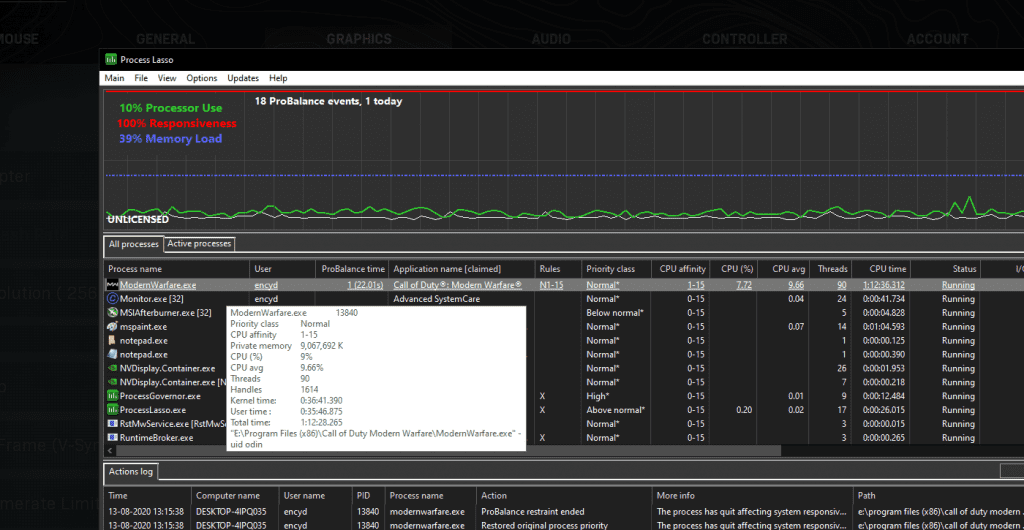
Task: Click the notepad.exe icon with 0:00:00.390 CPU time
Action: [112, 354]
